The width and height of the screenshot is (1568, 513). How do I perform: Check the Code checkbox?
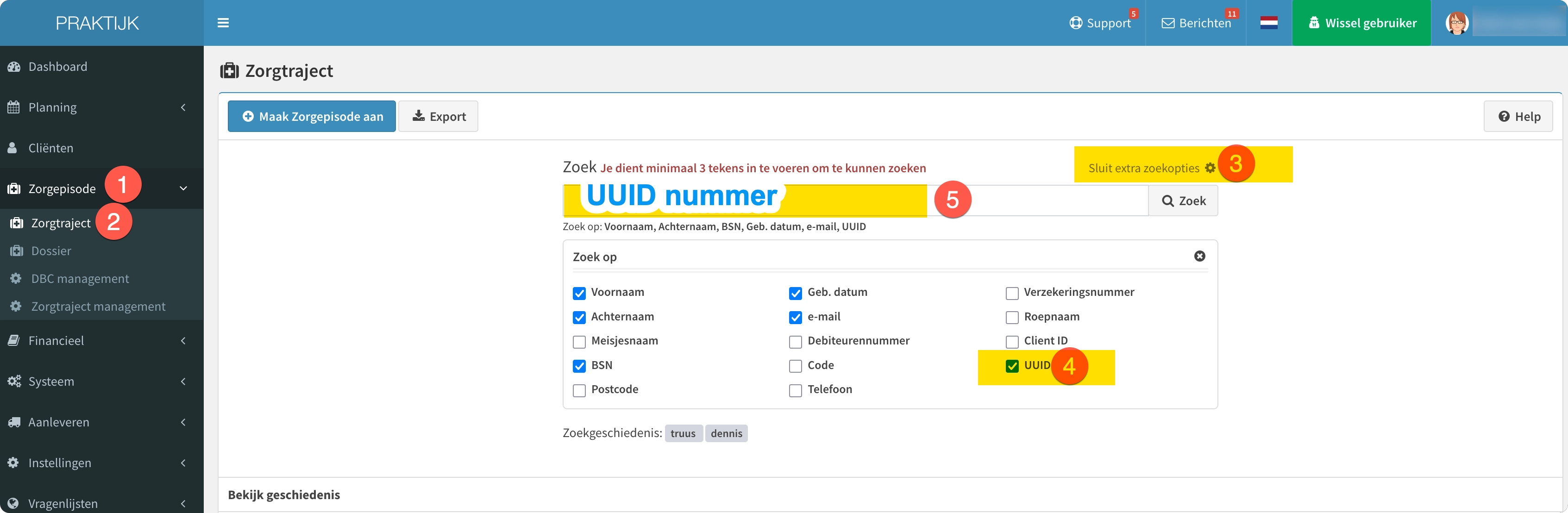click(x=795, y=366)
